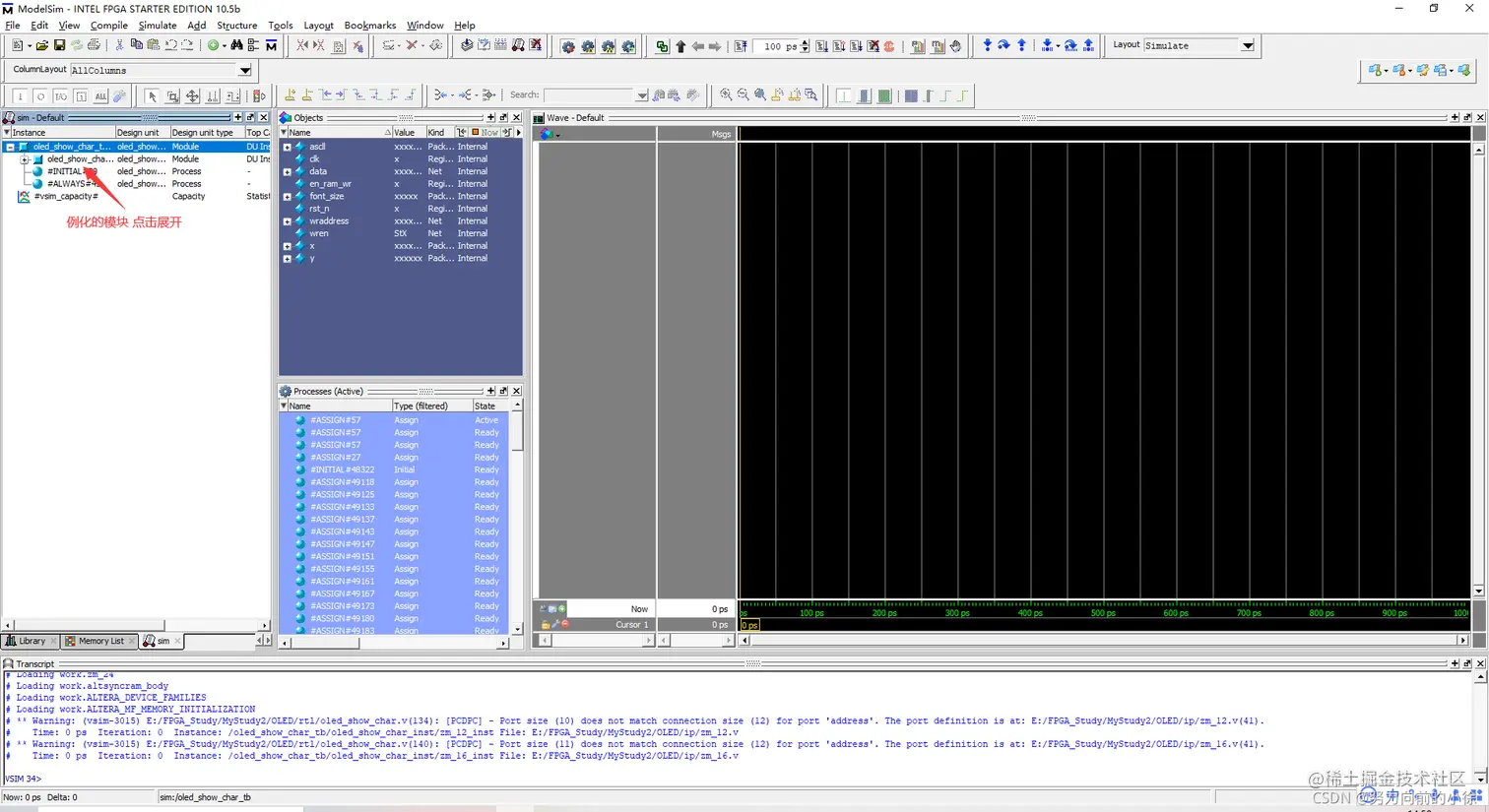Collapse the oled_show_char_t... top module
The image size is (1489, 812).
point(10,147)
